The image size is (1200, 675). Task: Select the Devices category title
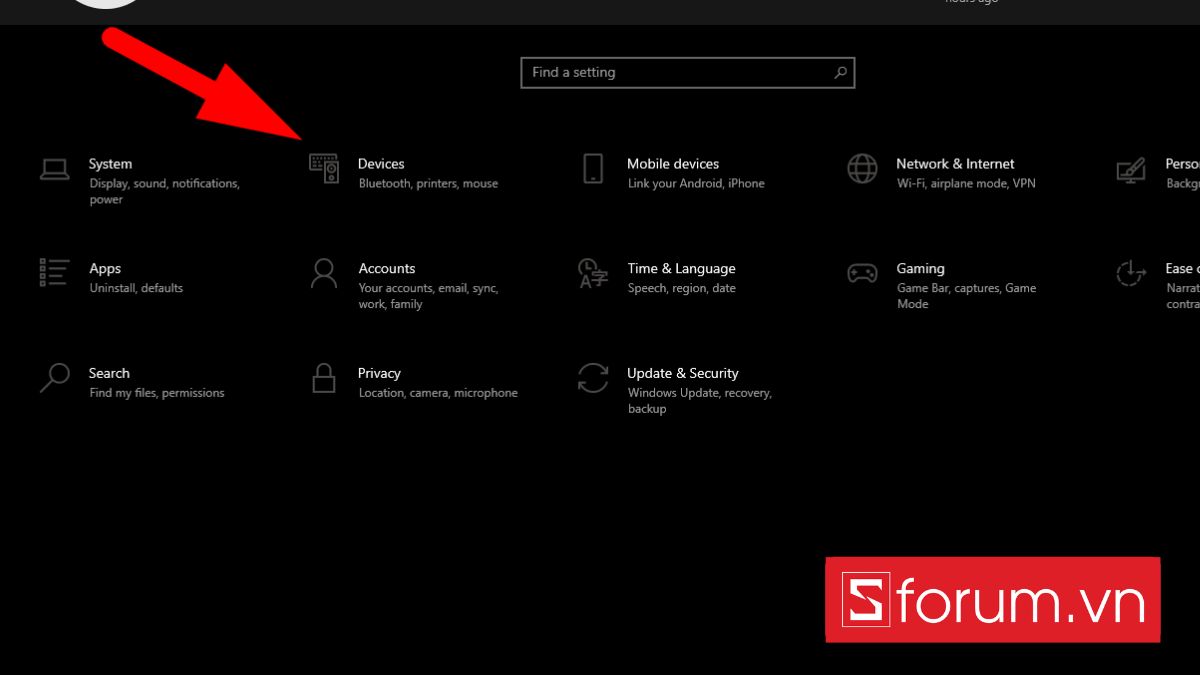[x=381, y=164]
